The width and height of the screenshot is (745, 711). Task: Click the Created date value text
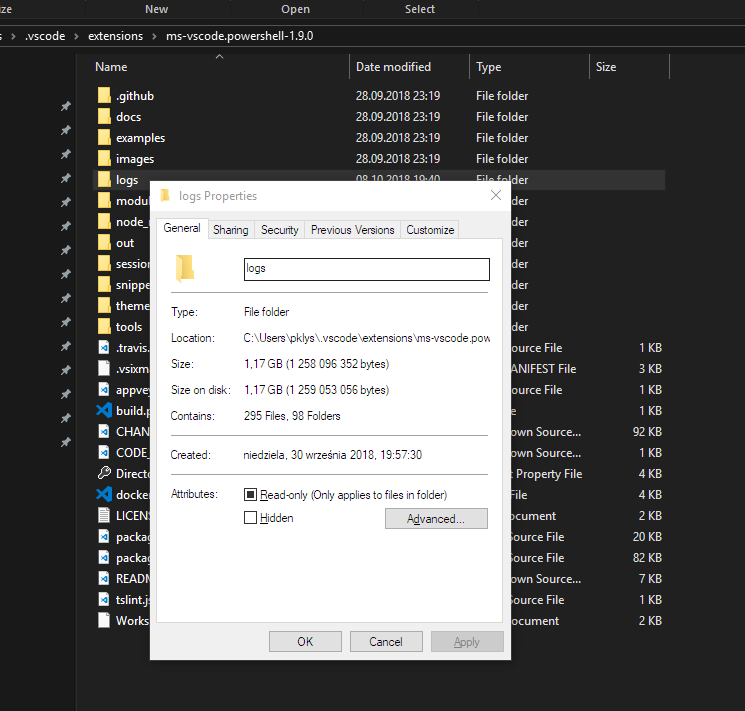click(333, 455)
